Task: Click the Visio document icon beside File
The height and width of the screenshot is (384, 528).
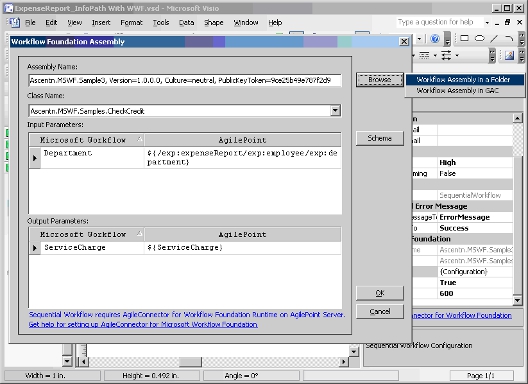Action: (14, 23)
